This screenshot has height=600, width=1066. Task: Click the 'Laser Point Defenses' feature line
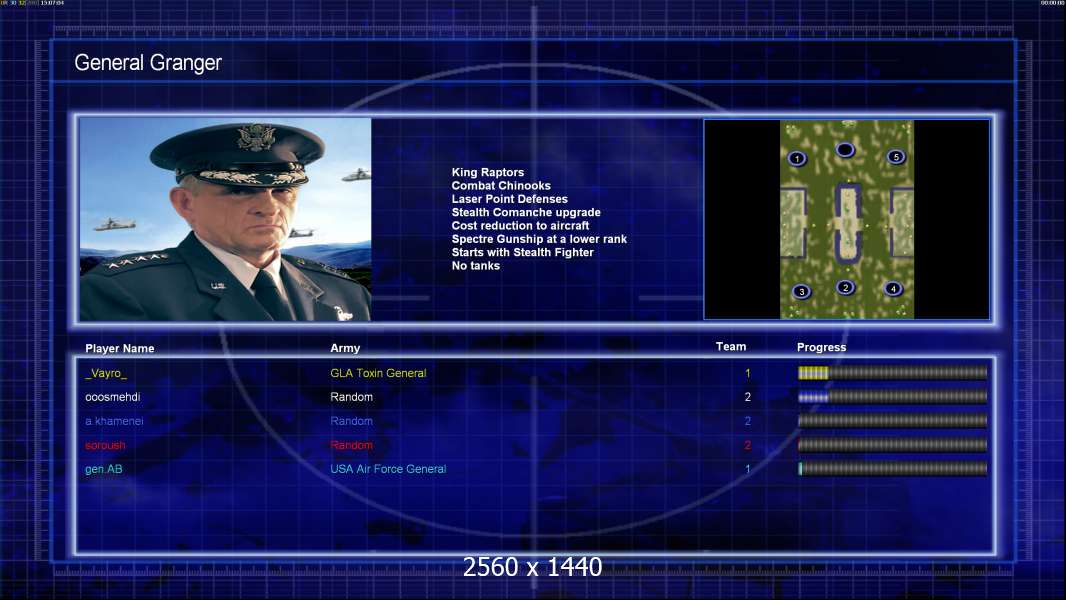point(510,199)
